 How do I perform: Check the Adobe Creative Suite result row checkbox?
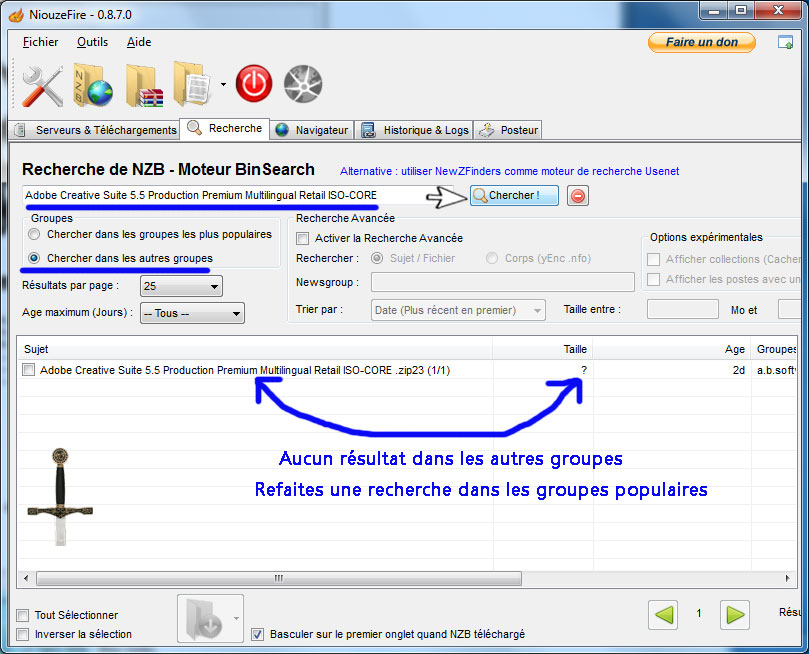tap(28, 370)
